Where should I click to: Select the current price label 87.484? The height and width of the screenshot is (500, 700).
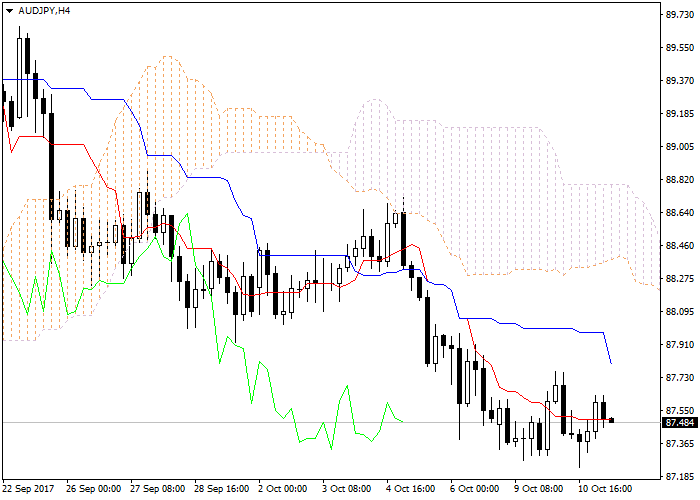(x=679, y=422)
